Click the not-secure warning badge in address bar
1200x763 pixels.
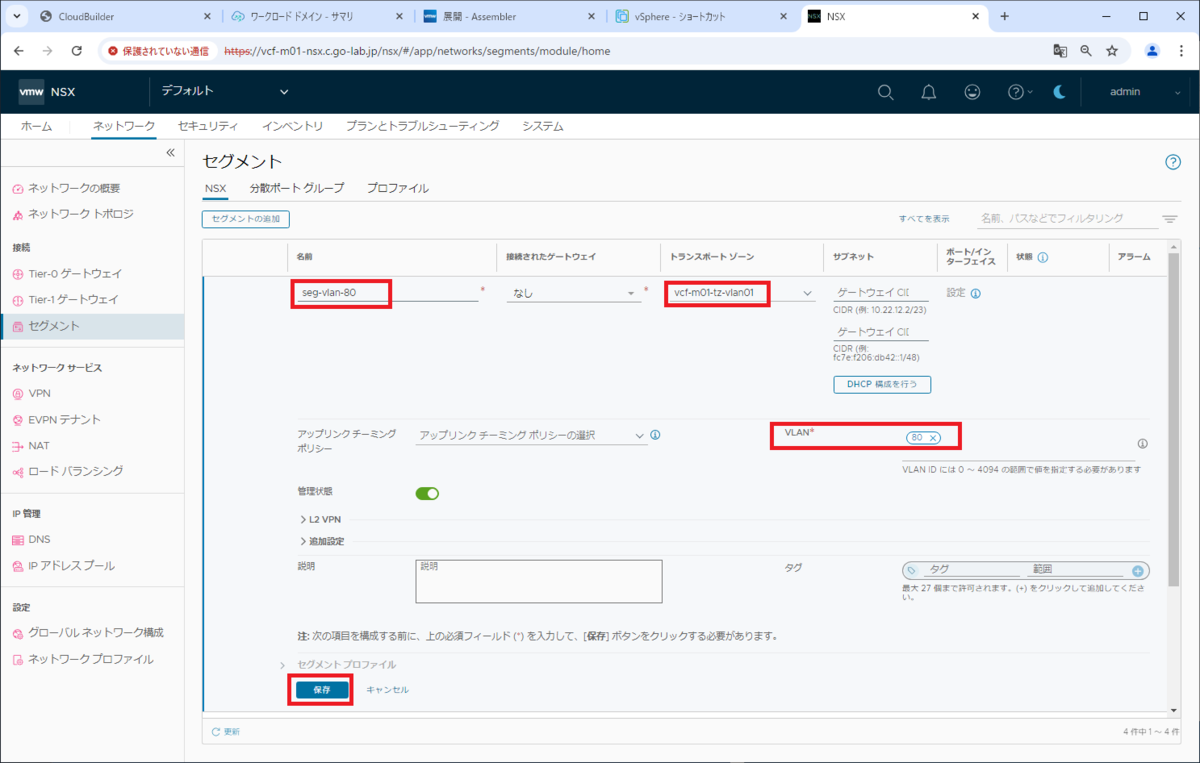(x=159, y=50)
